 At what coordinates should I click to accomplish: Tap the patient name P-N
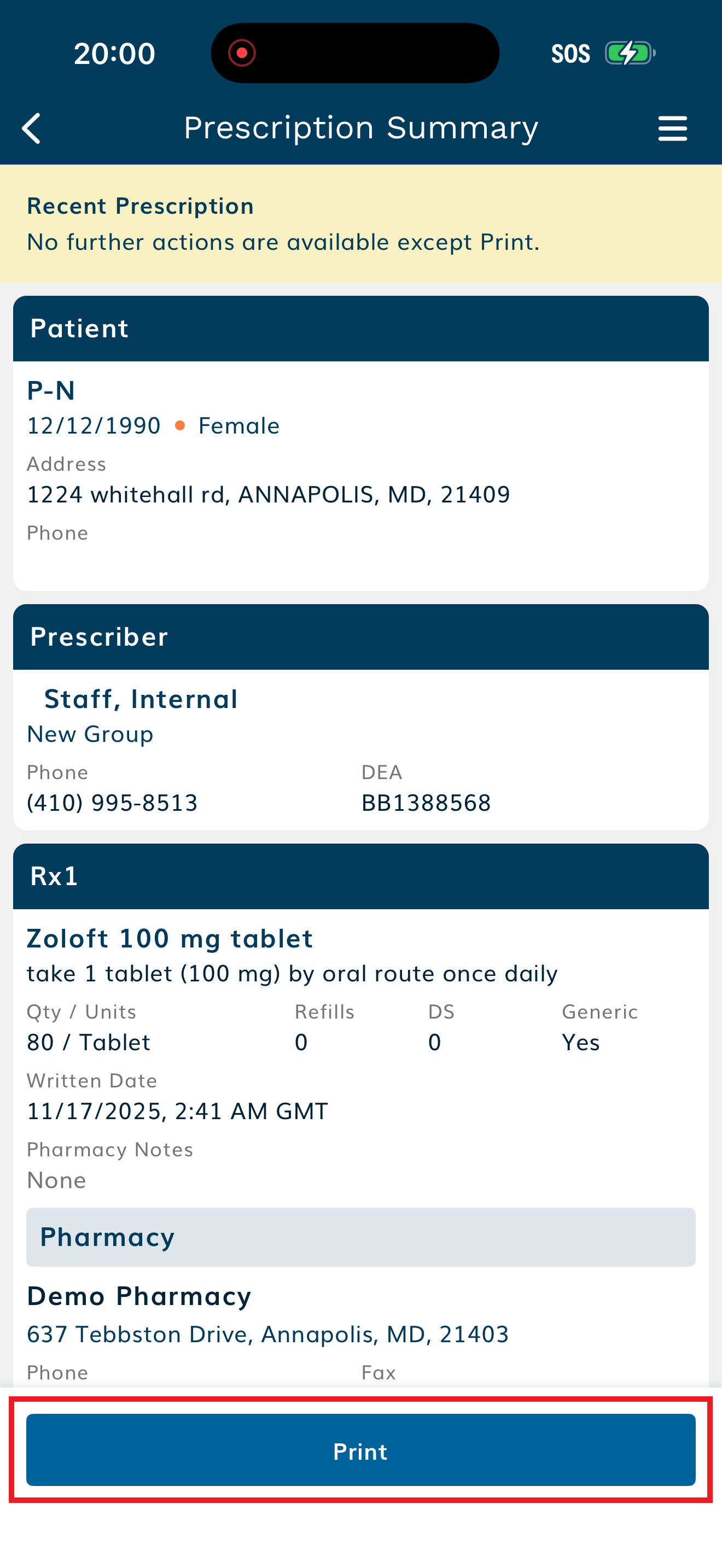coord(51,390)
